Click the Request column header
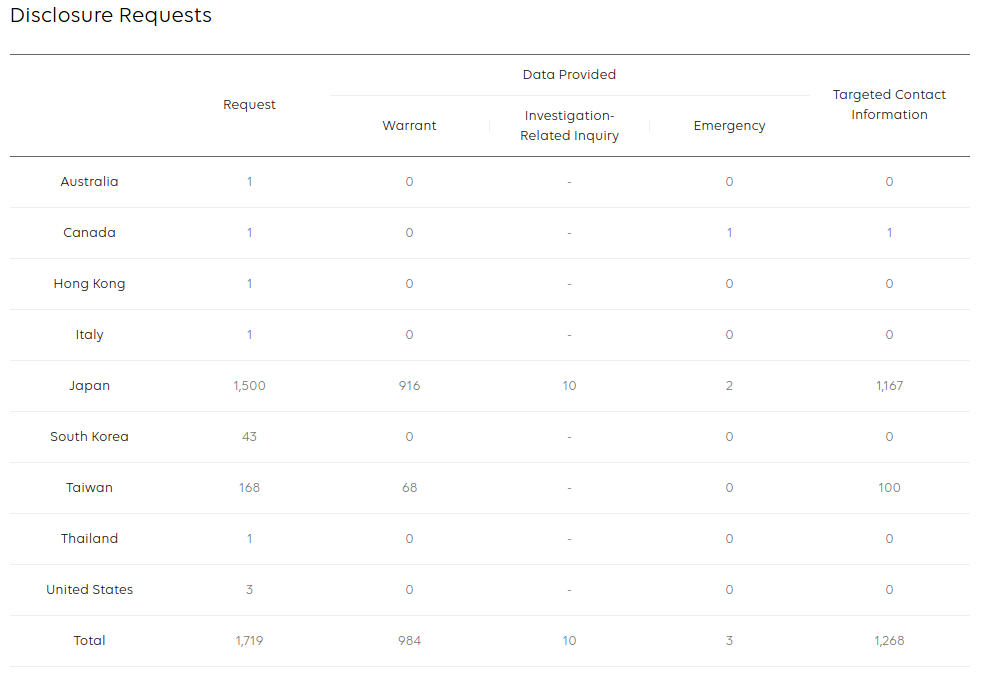Image resolution: width=994 pixels, height=689 pixels. click(250, 105)
